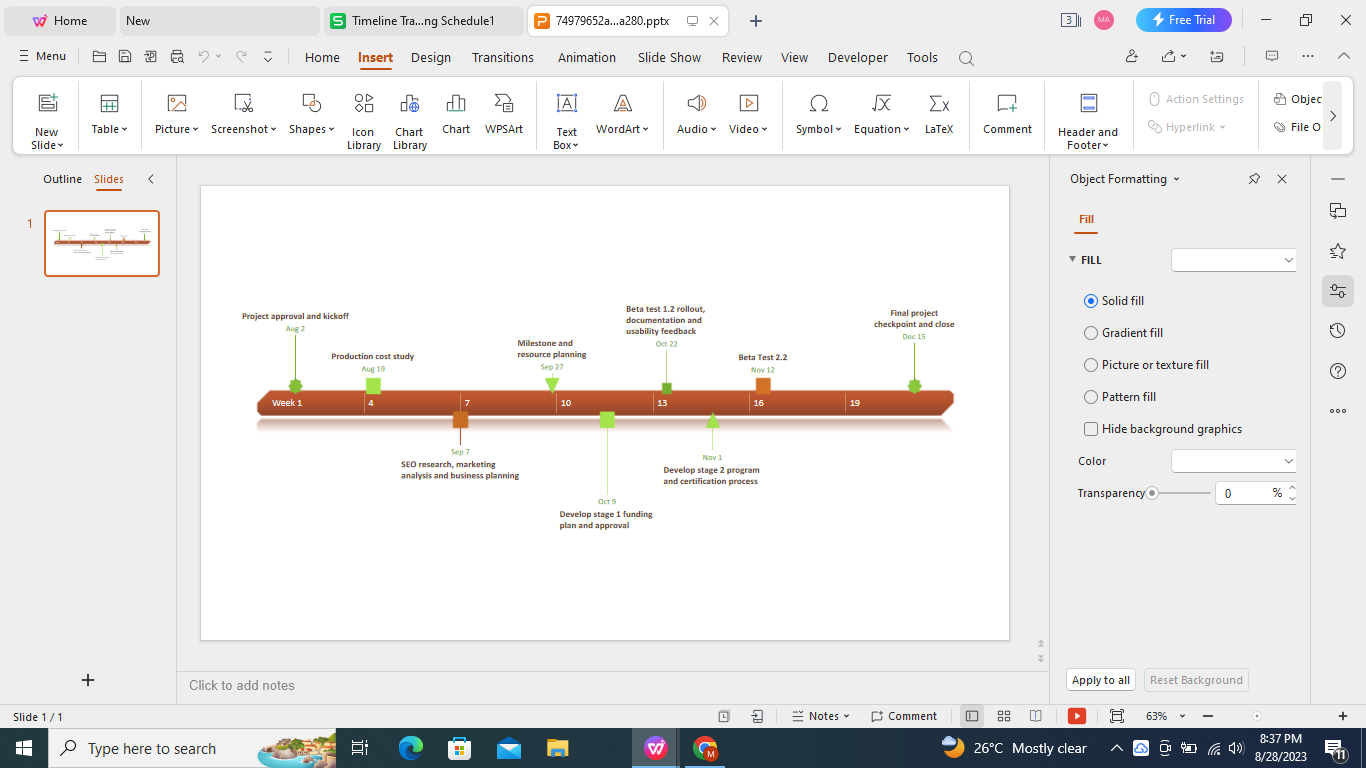Screen dimensions: 1366x768
Task: Click the Reset Background button
Action: (1195, 679)
